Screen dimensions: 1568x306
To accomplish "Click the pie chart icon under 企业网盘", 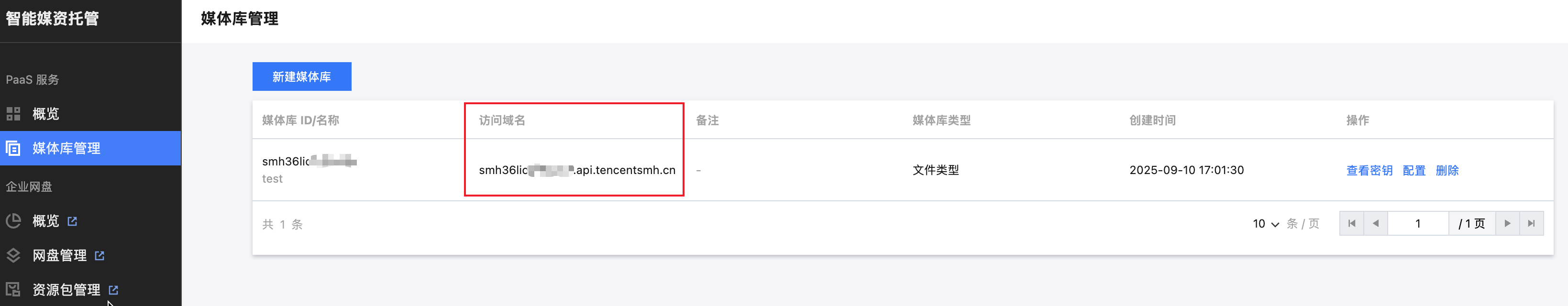I will coord(13,221).
